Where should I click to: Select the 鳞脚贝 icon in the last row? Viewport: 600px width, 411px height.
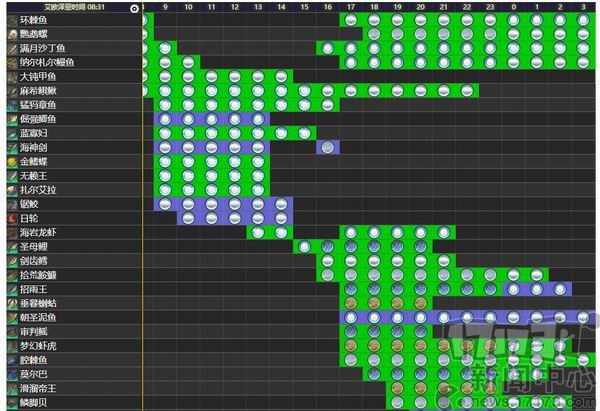pos(10,402)
